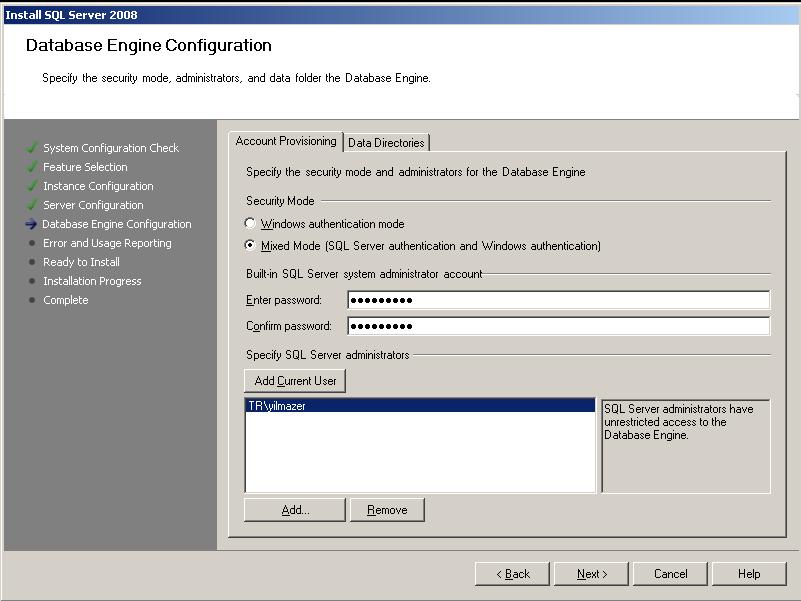Remove the selected administrator
Screen dimensions: 801x601
pos(387,510)
